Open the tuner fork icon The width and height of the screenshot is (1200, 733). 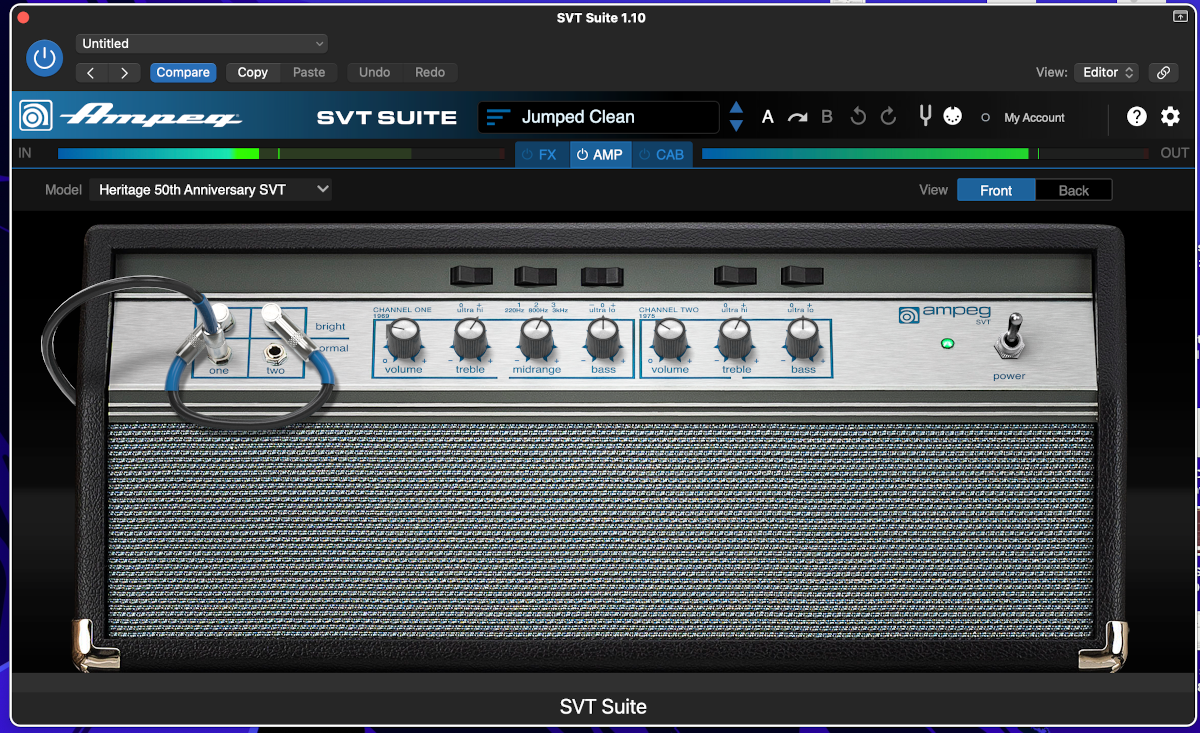click(x=925, y=117)
